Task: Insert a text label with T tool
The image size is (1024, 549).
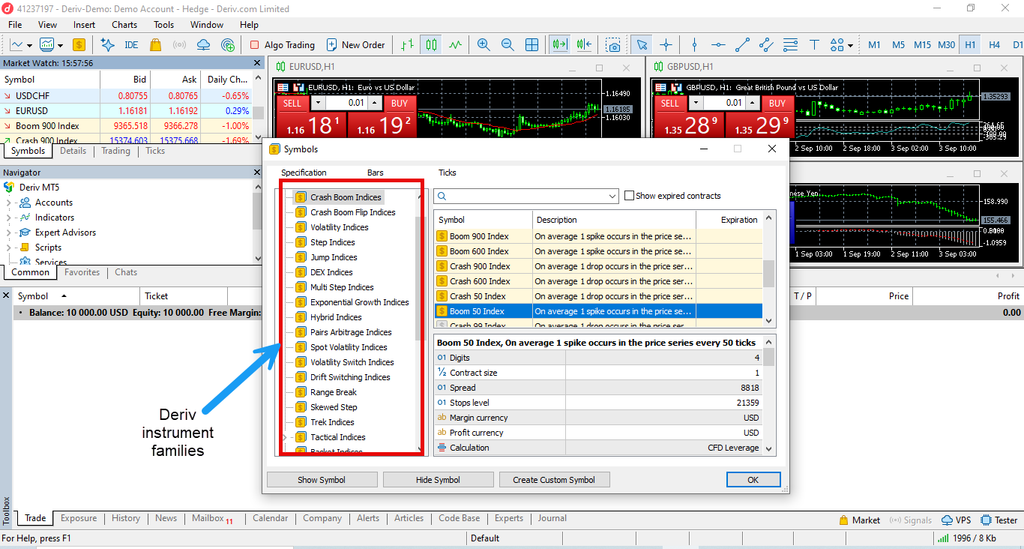Action: coord(814,45)
